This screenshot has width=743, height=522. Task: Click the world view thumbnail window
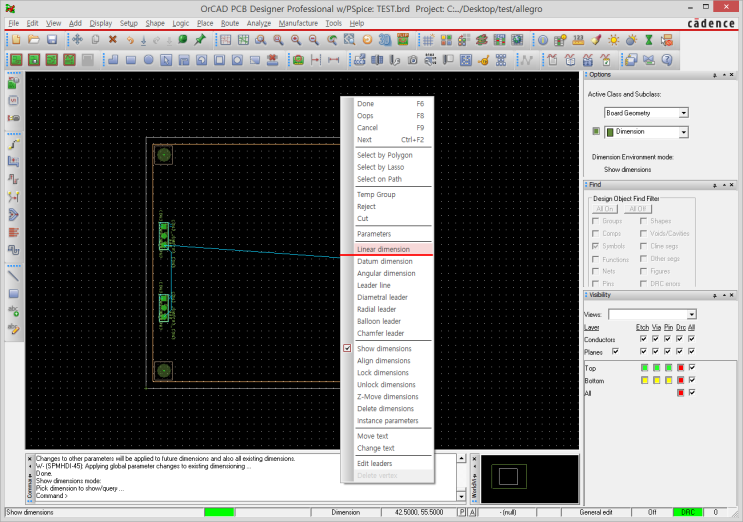click(x=530, y=478)
